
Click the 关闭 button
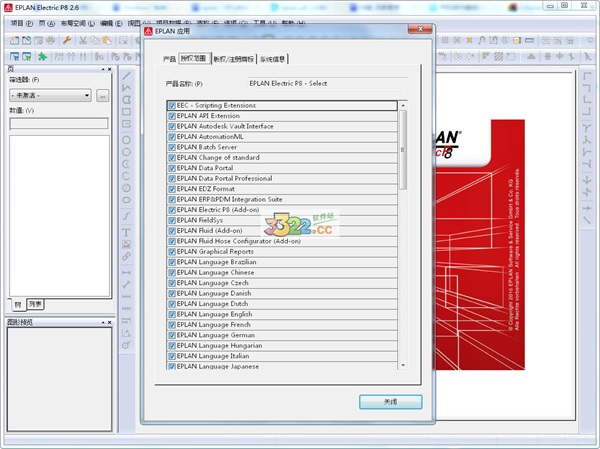click(x=390, y=401)
